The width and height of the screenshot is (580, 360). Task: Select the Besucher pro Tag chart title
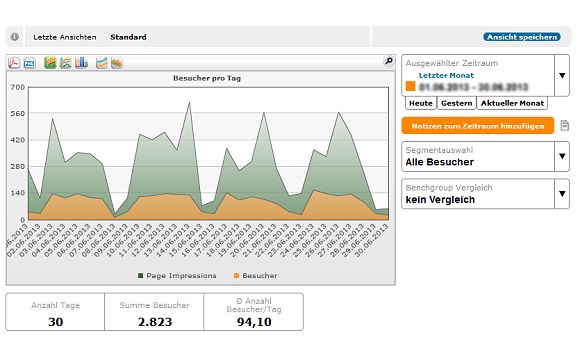(x=207, y=78)
